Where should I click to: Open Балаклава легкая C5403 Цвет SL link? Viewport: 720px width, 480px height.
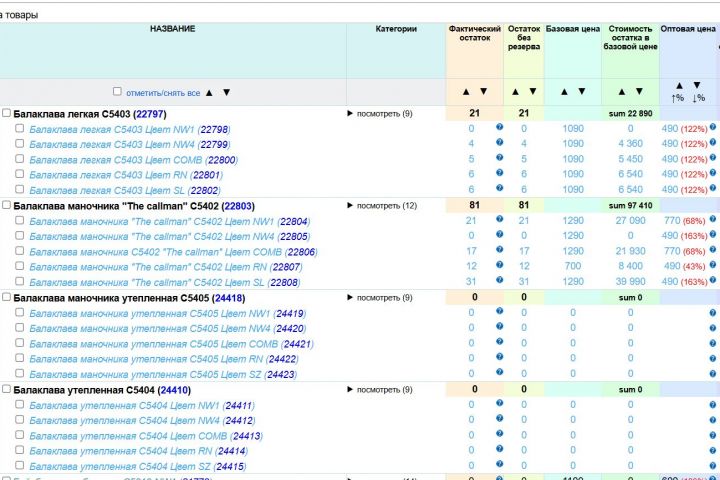(110, 190)
